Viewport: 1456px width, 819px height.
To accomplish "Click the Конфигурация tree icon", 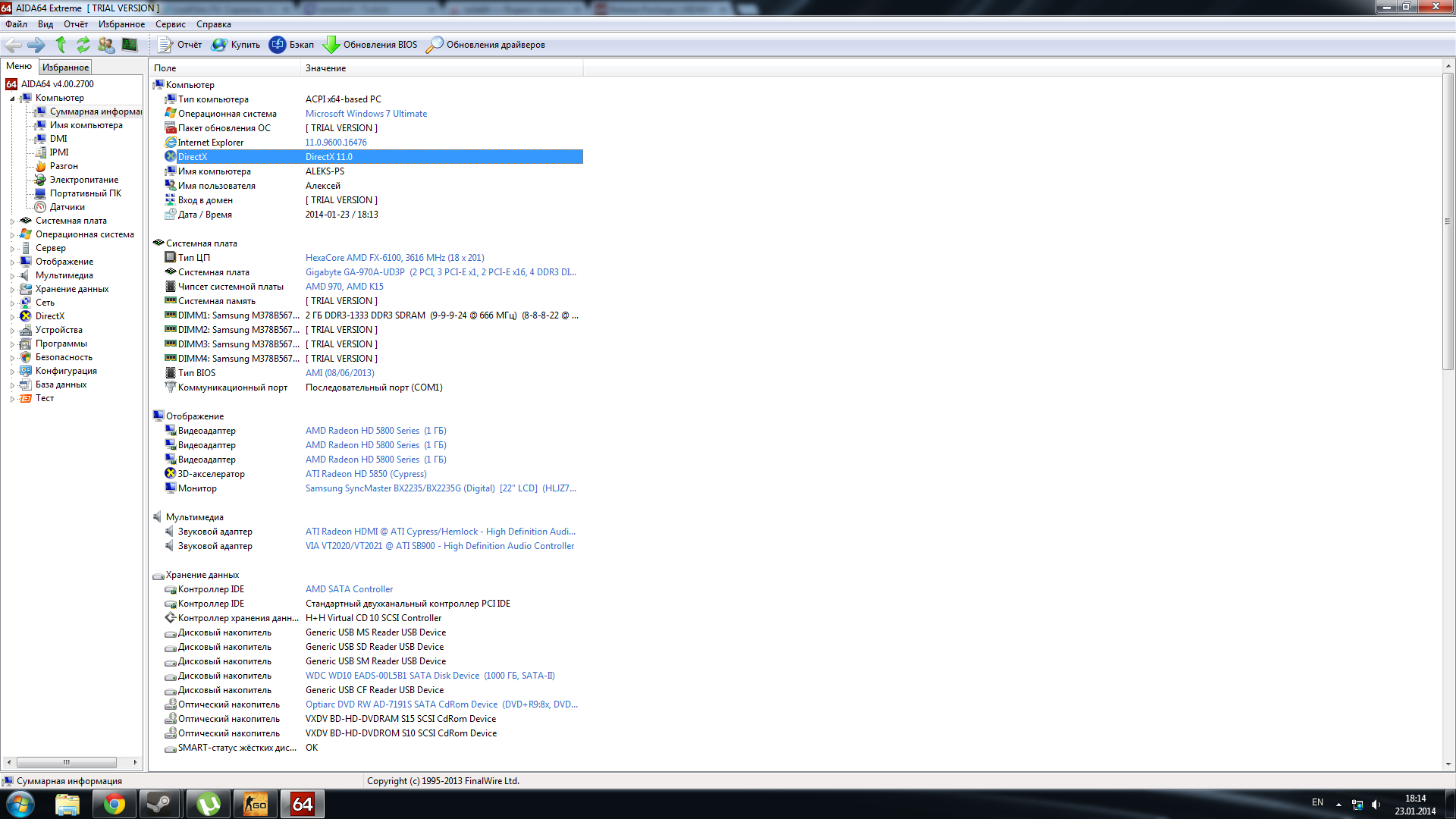I will 26,371.
